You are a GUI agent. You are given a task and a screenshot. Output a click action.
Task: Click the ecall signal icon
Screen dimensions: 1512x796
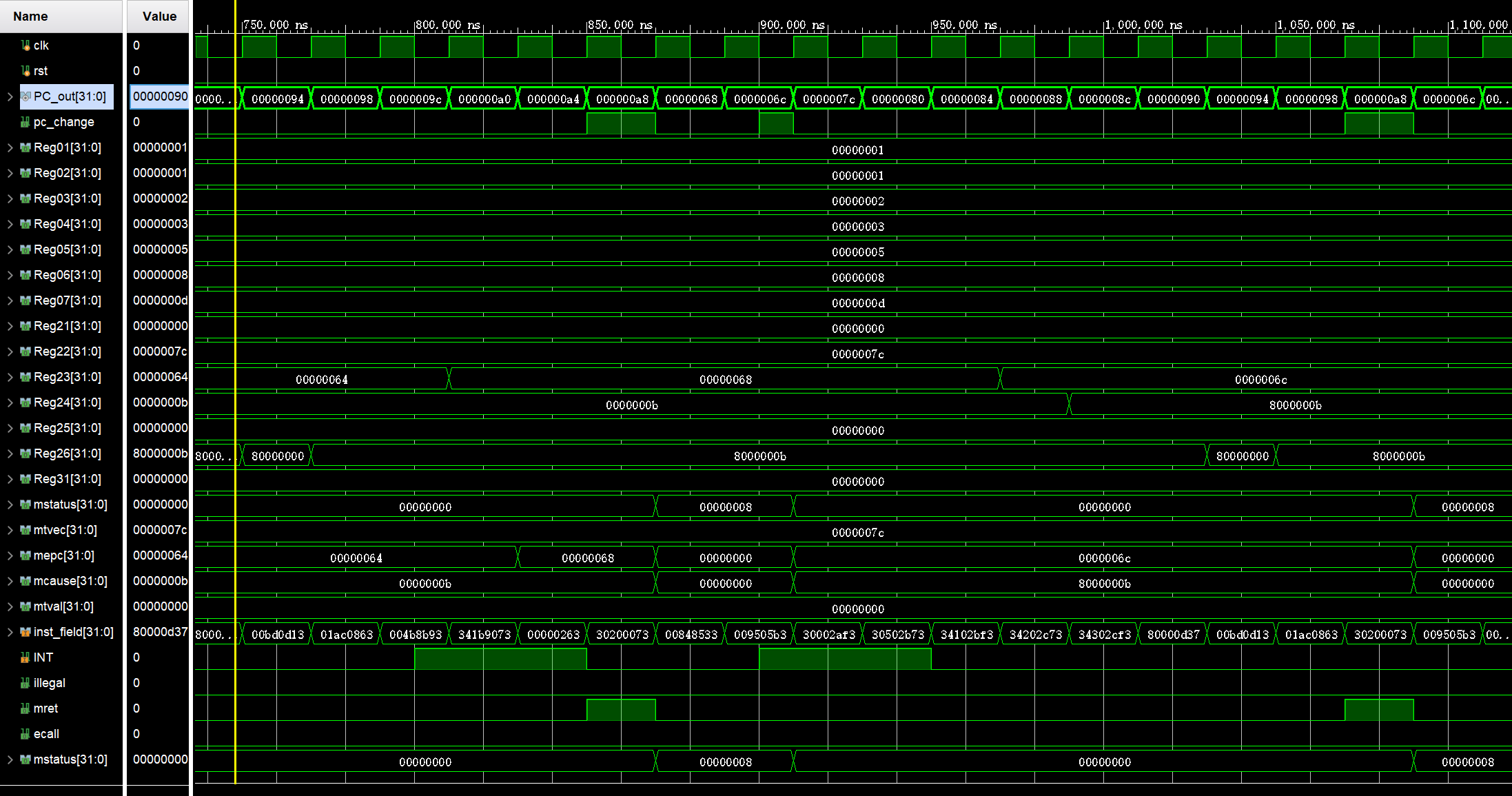coord(25,734)
